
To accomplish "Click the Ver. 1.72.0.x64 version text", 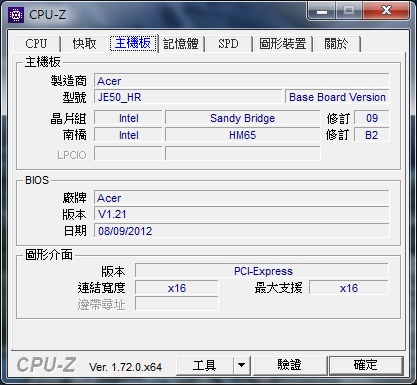I will [x=125, y=367].
